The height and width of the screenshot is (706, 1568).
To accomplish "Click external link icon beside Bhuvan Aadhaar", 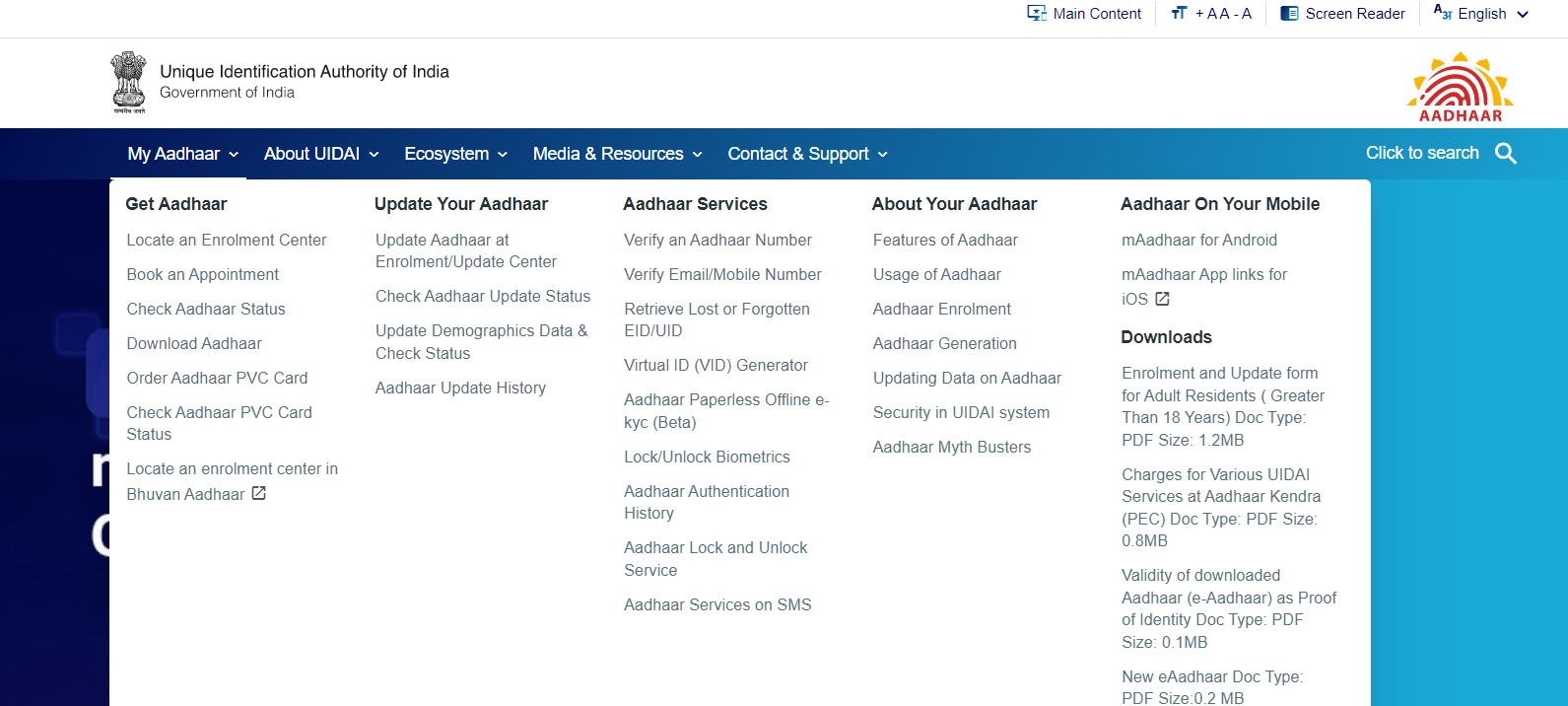I will [x=259, y=493].
